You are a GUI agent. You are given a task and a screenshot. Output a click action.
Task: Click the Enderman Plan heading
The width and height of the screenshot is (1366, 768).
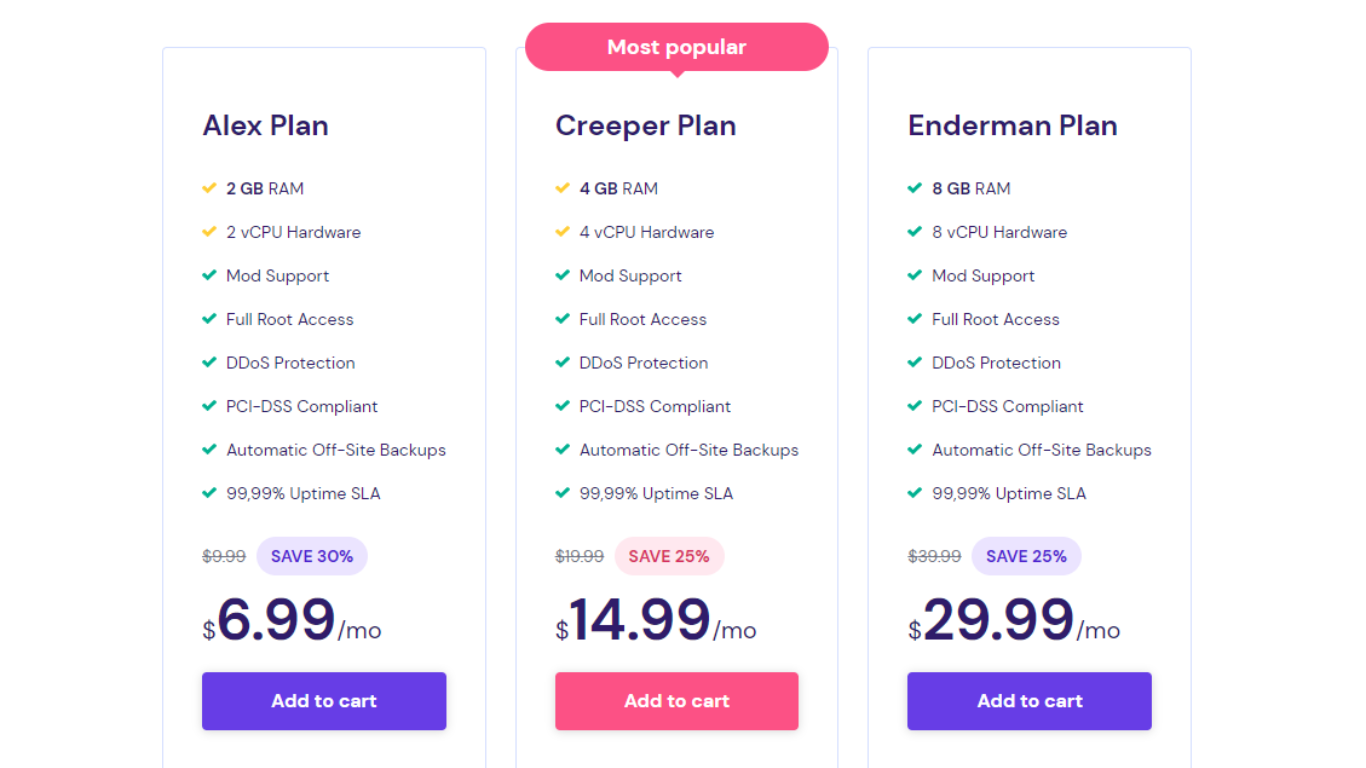tap(1012, 126)
